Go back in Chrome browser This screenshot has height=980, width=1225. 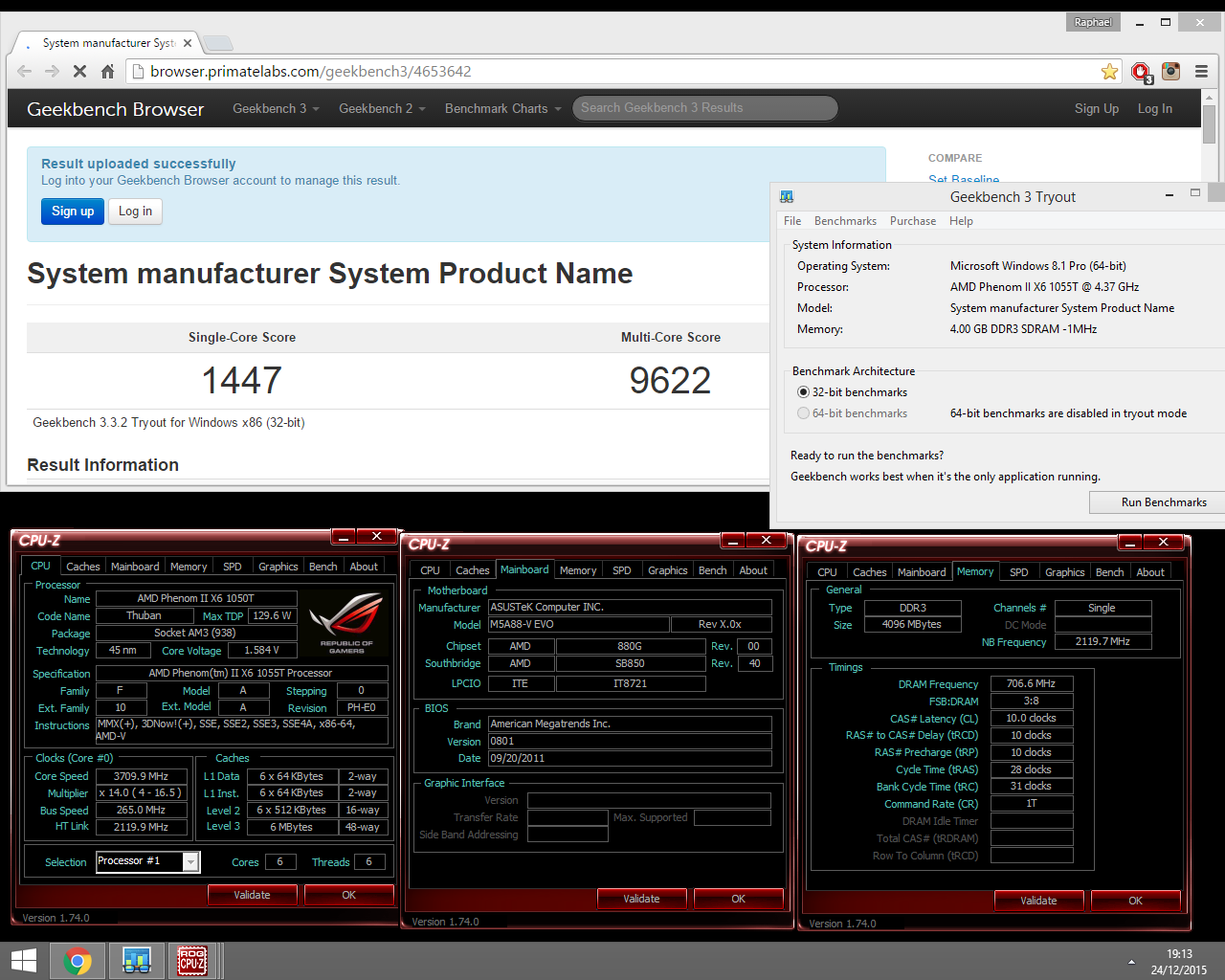point(25,72)
